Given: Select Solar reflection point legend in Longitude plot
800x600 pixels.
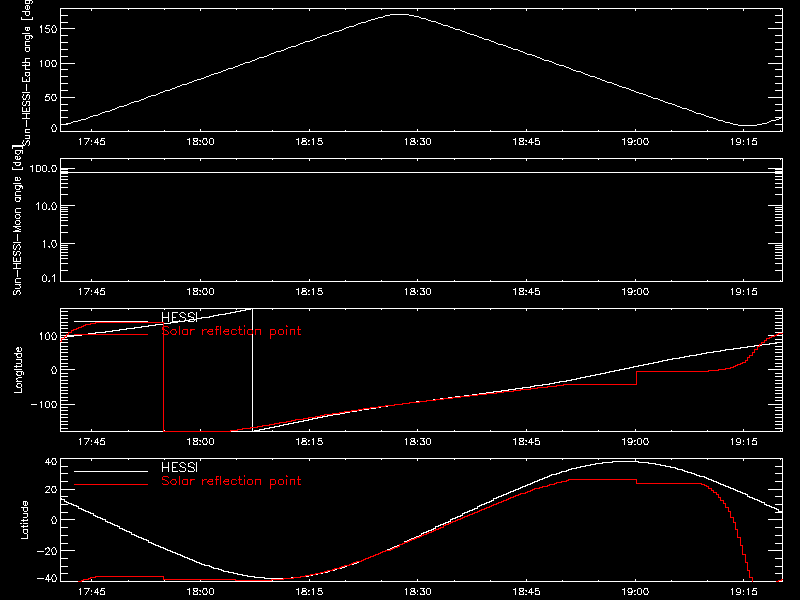Looking at the screenshot, I should click(x=231, y=331).
